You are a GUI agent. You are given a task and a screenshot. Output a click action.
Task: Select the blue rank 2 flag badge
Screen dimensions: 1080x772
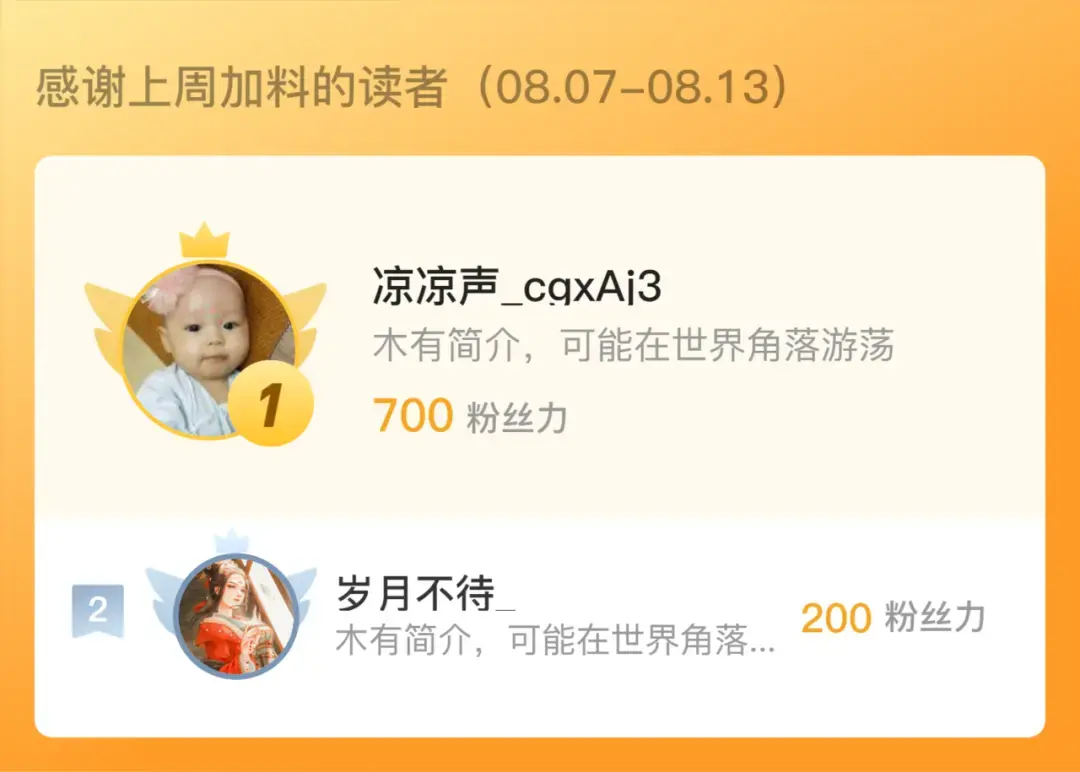pyautogui.click(x=98, y=610)
